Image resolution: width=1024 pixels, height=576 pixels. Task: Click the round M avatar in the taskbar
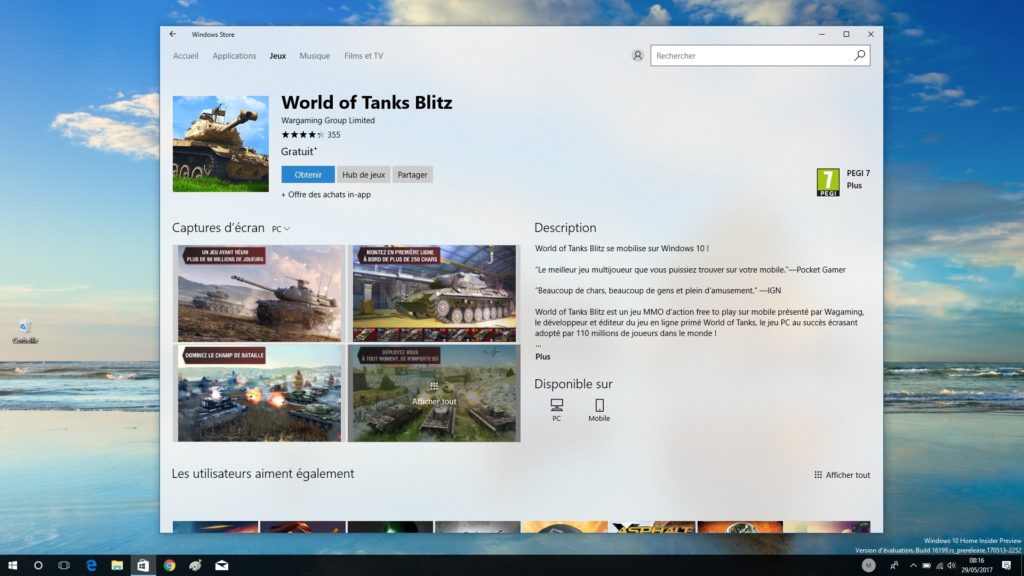click(868, 566)
